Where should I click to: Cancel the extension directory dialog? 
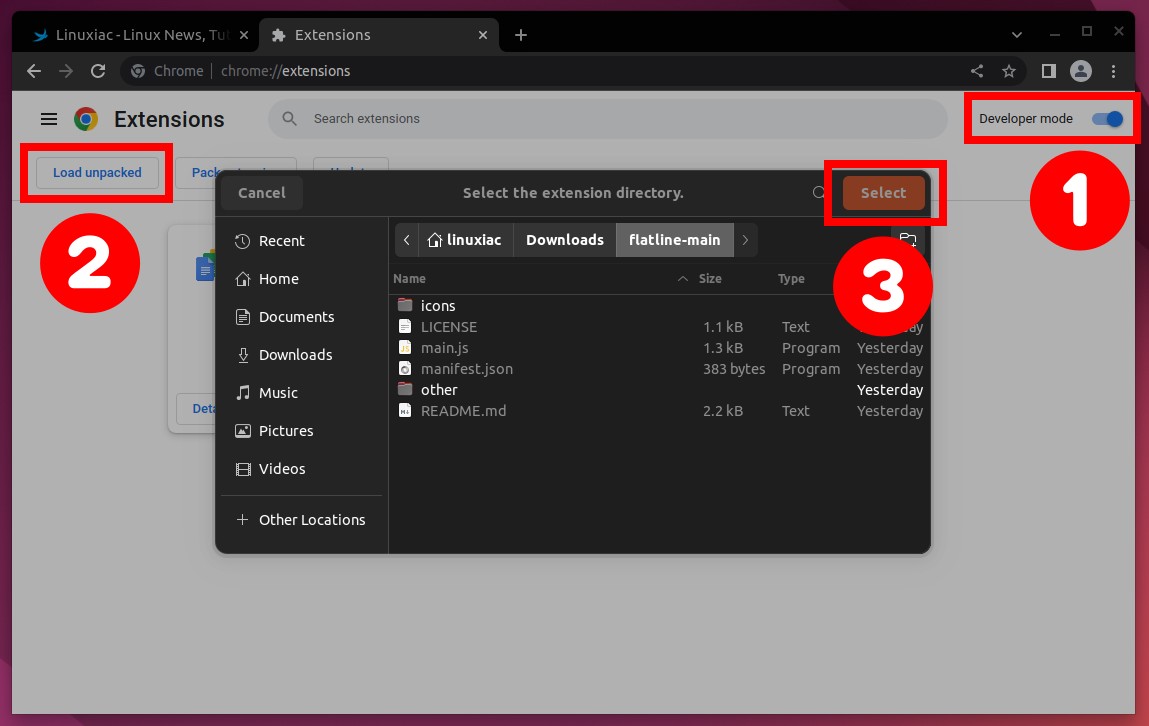pyautogui.click(x=262, y=193)
